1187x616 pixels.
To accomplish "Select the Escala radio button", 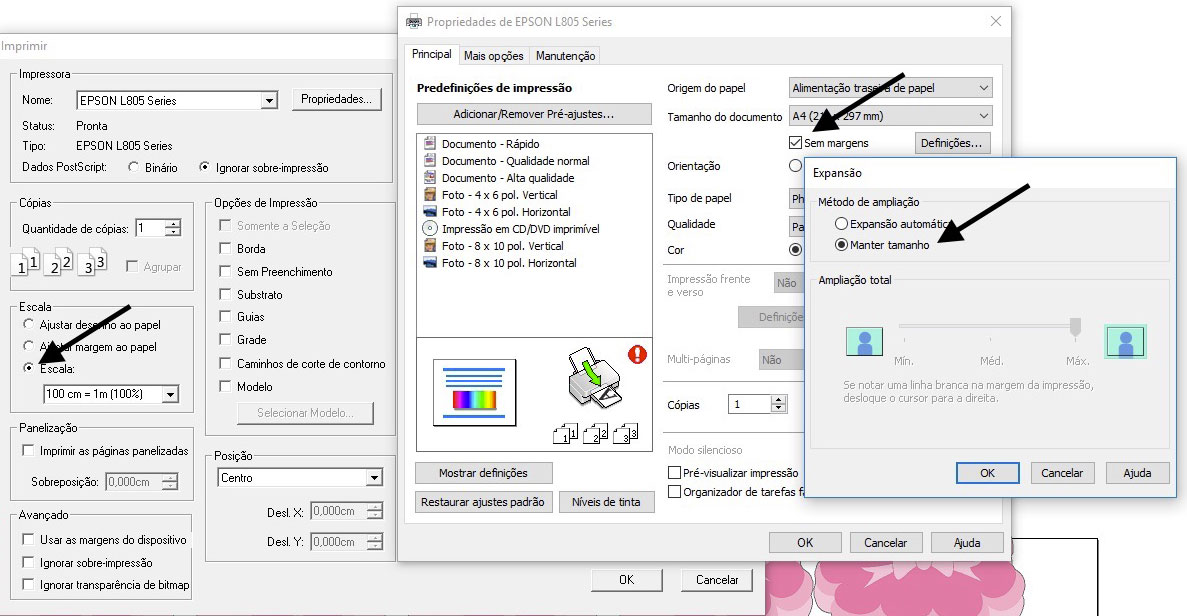I will click(x=29, y=368).
